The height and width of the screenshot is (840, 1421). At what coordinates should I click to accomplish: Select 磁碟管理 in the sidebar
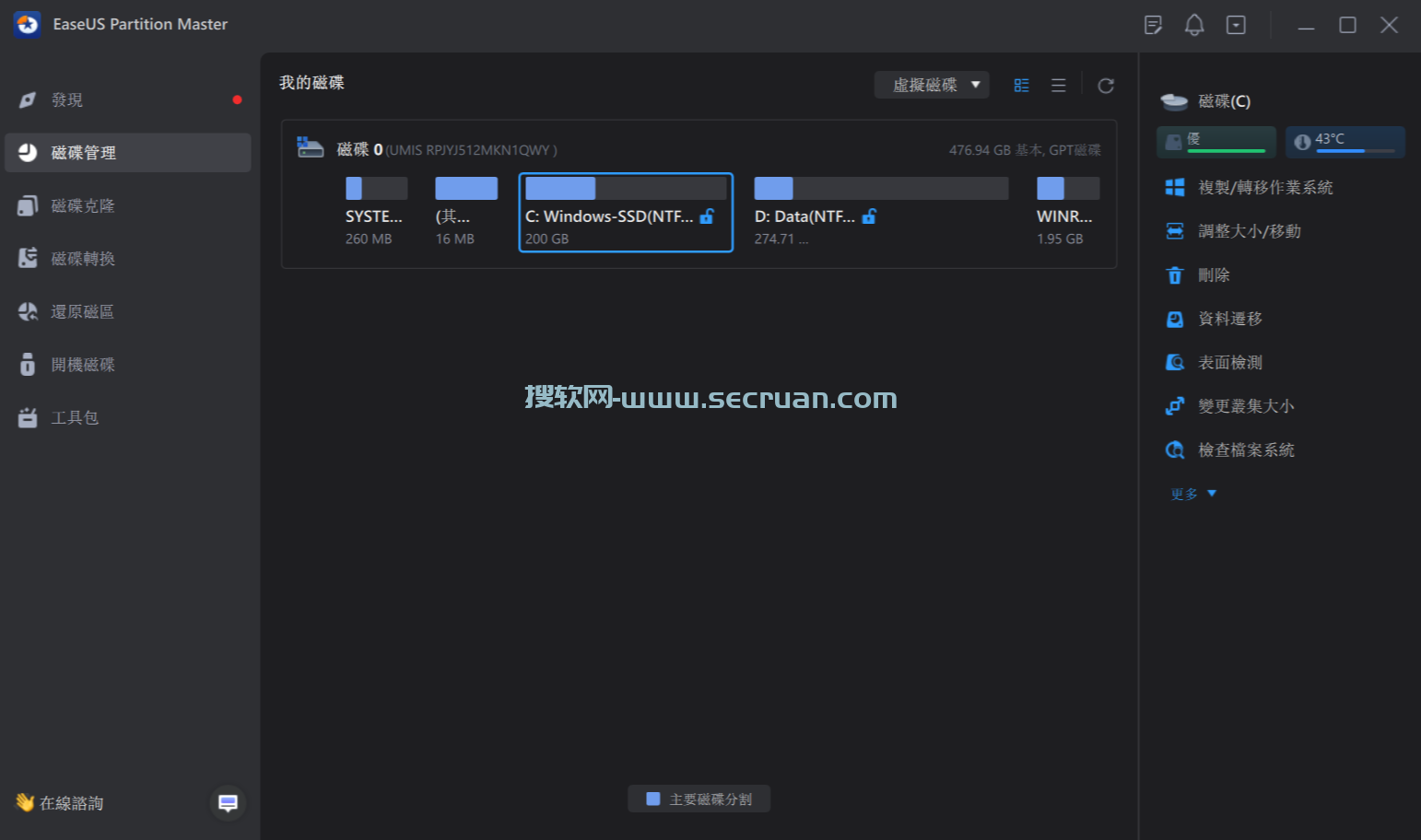(x=127, y=153)
